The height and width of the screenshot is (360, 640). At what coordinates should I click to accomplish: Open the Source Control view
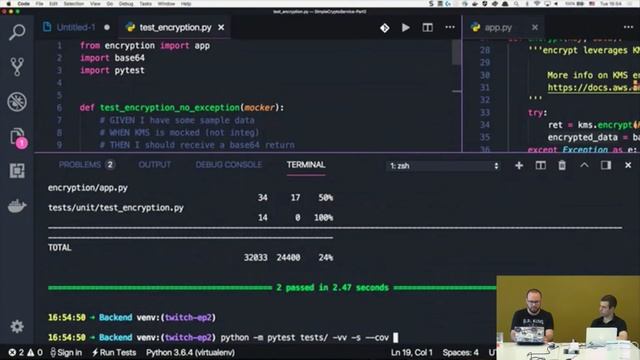[x=17, y=67]
